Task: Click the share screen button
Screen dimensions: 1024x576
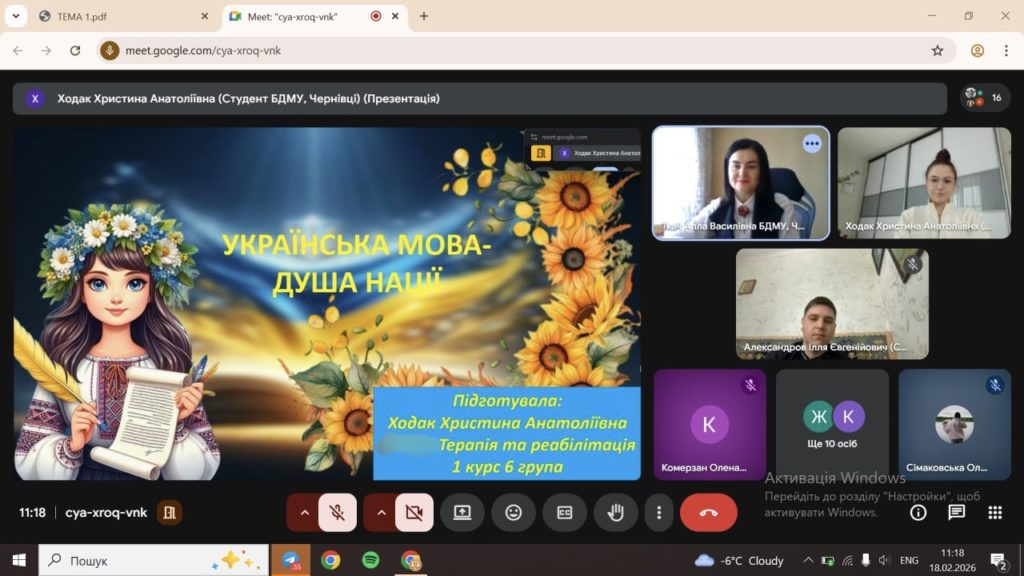Action: click(462, 512)
